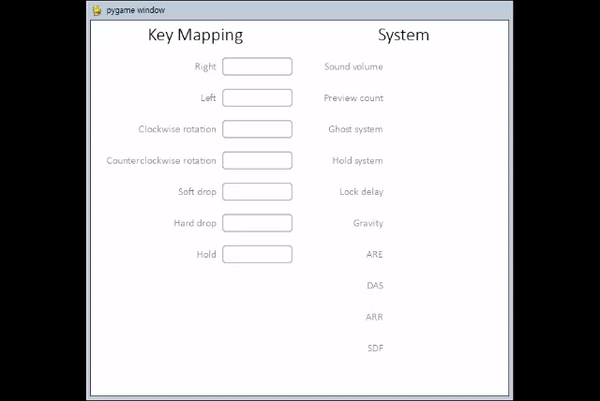Click the Hard drop label text
Viewport: 600px width, 401px height.
pyautogui.click(x=195, y=223)
